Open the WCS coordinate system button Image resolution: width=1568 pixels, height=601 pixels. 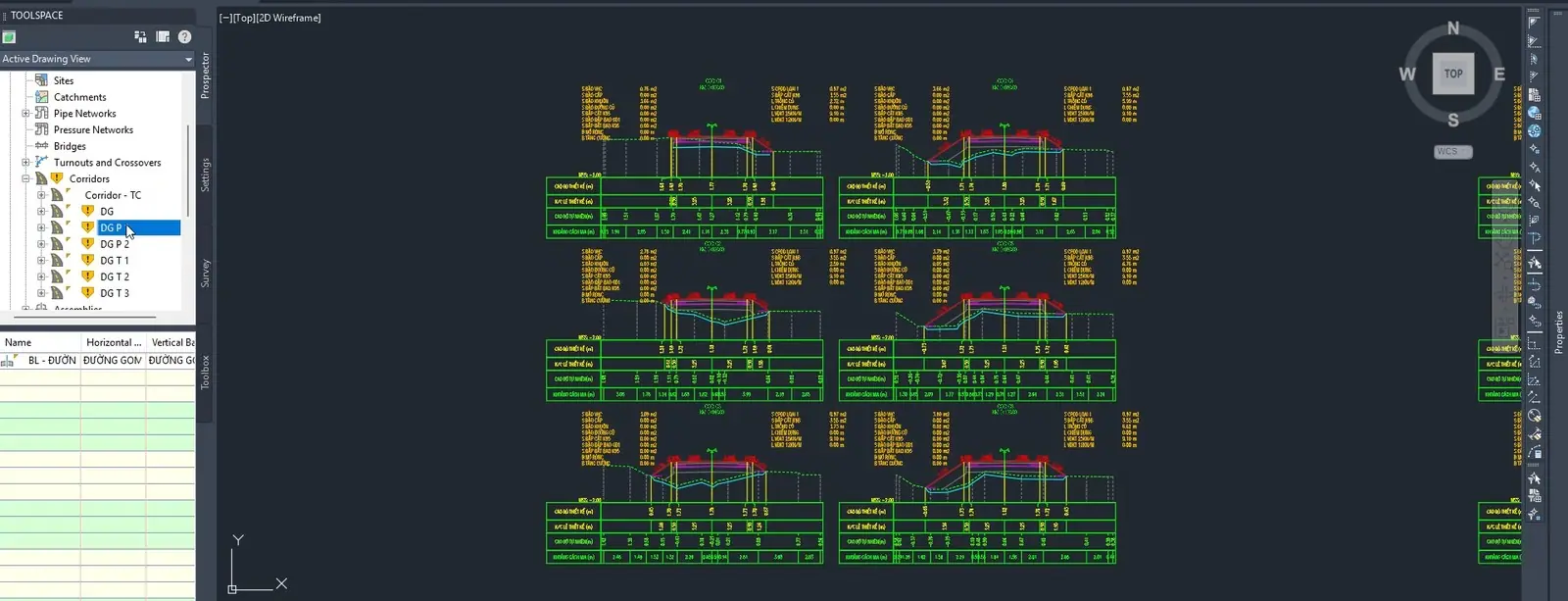[x=1453, y=152]
